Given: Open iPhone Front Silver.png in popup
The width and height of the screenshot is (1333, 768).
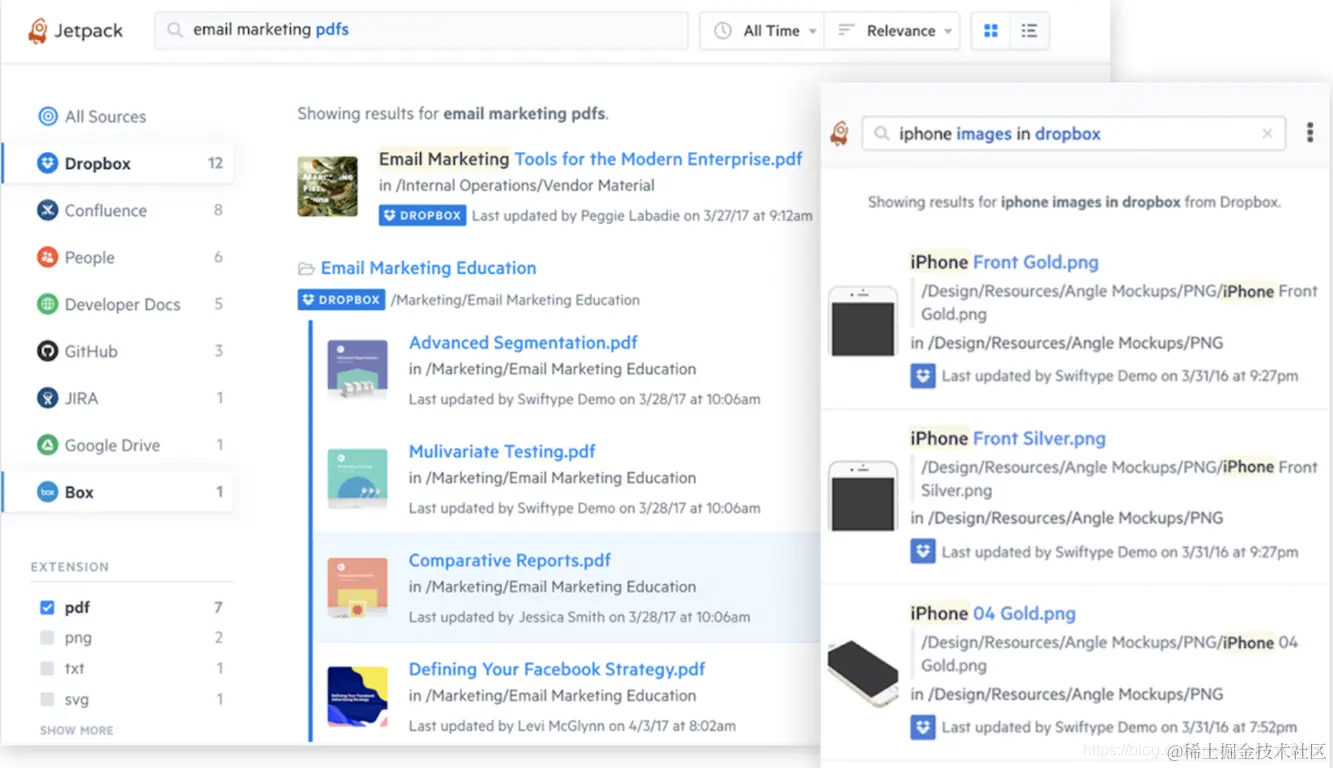Looking at the screenshot, I should (x=1008, y=438).
